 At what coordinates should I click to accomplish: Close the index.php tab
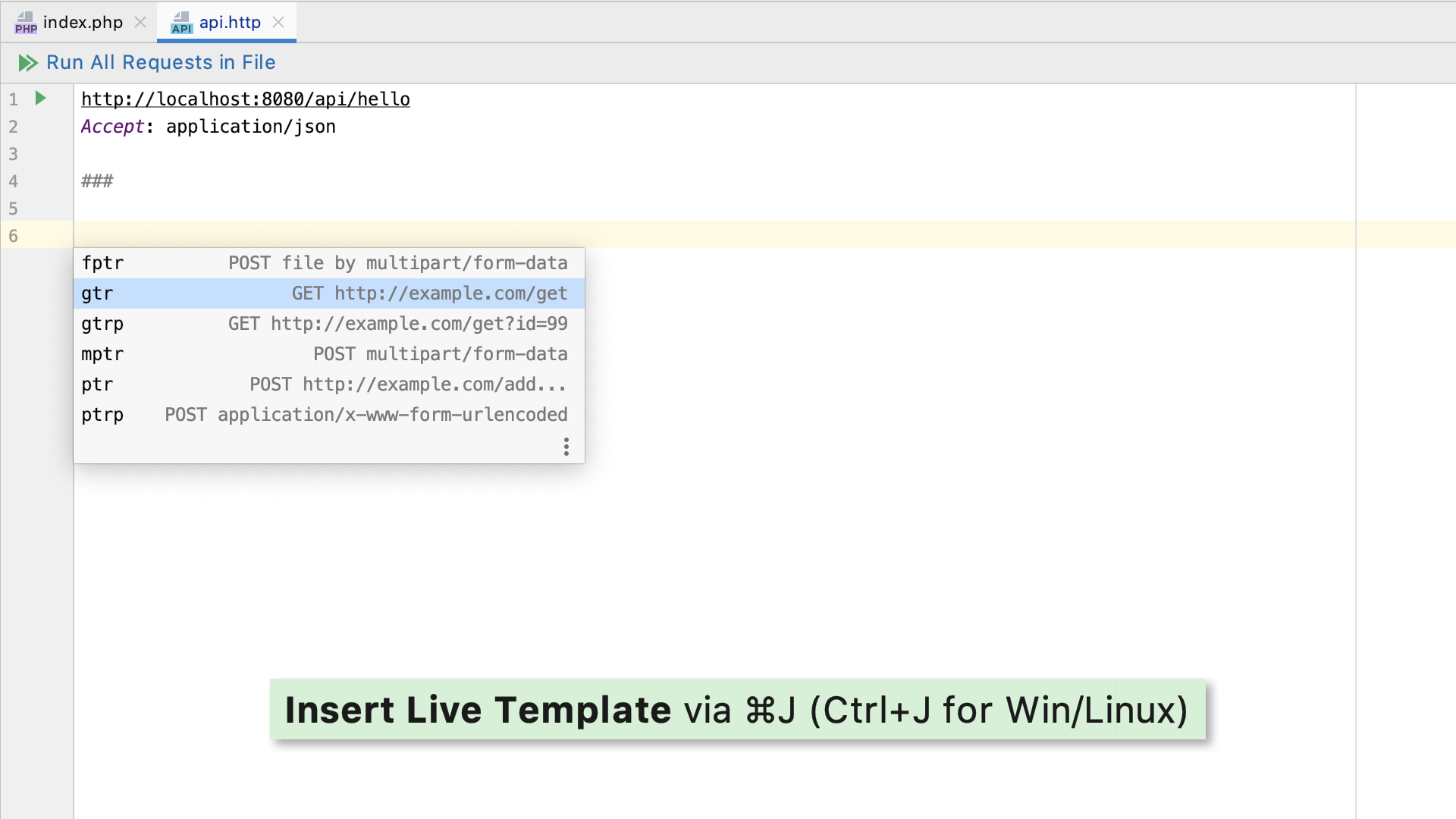click(x=140, y=22)
